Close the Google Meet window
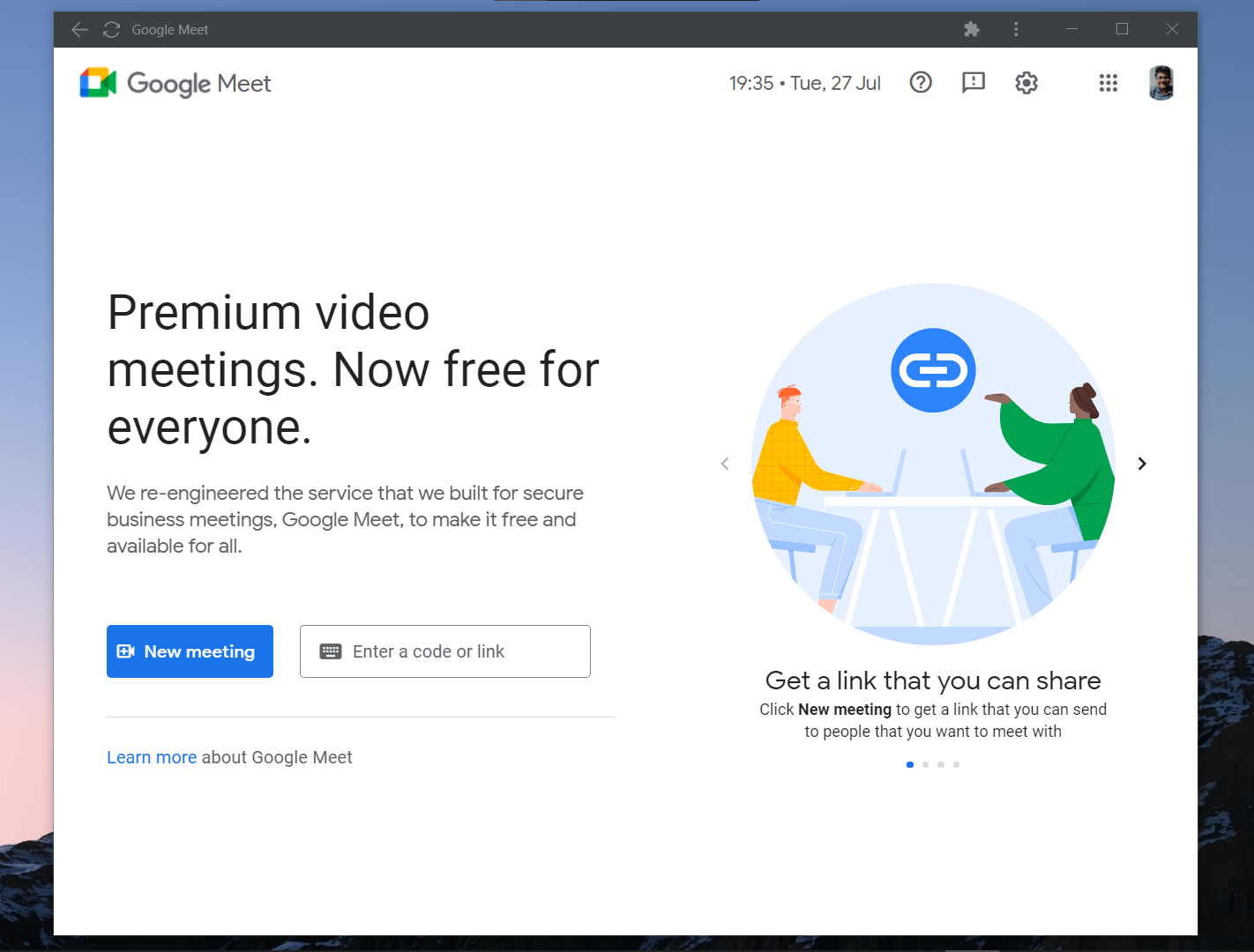The height and width of the screenshot is (952, 1254). (x=1172, y=29)
